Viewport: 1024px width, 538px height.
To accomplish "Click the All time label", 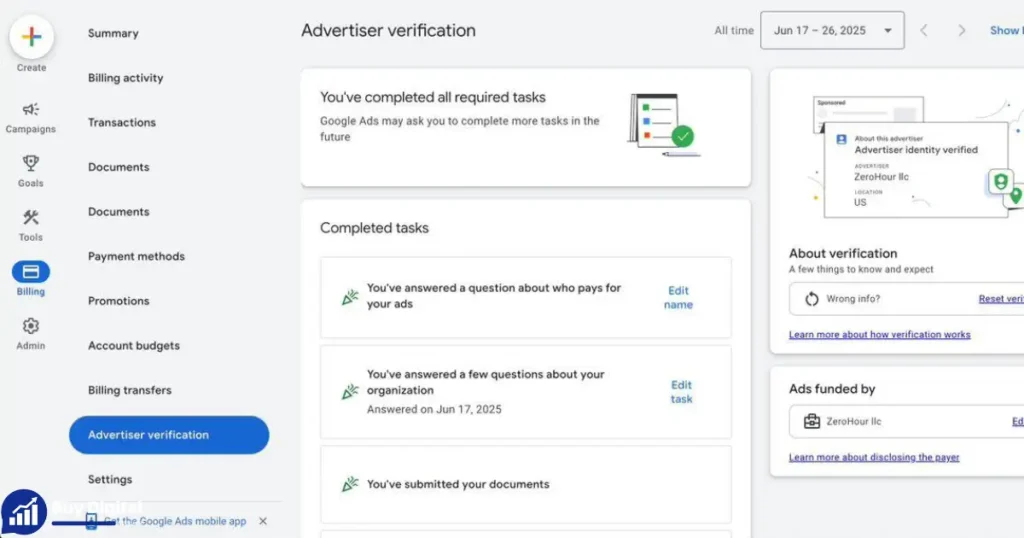I will click(733, 31).
